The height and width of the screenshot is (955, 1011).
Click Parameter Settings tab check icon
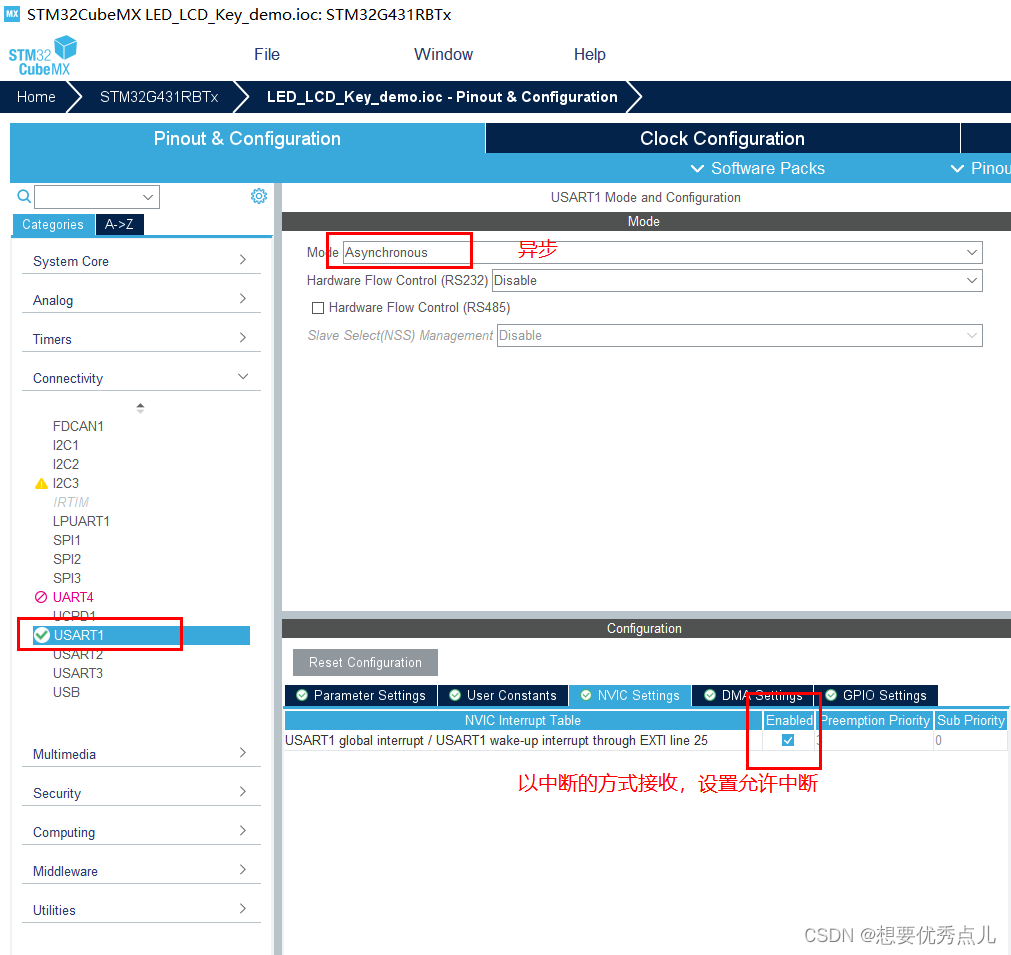click(x=302, y=695)
